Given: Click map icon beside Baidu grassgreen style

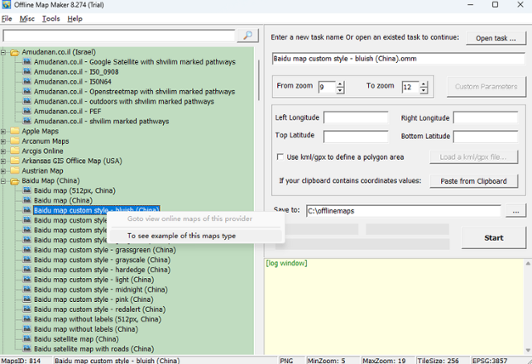Looking at the screenshot, I should 27,250.
